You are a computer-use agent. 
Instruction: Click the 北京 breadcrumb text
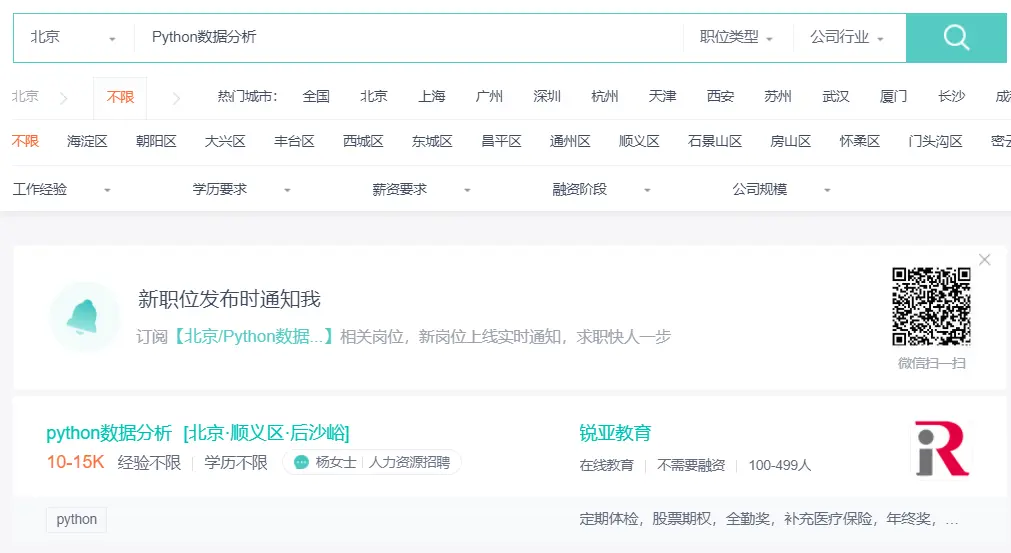point(25,97)
